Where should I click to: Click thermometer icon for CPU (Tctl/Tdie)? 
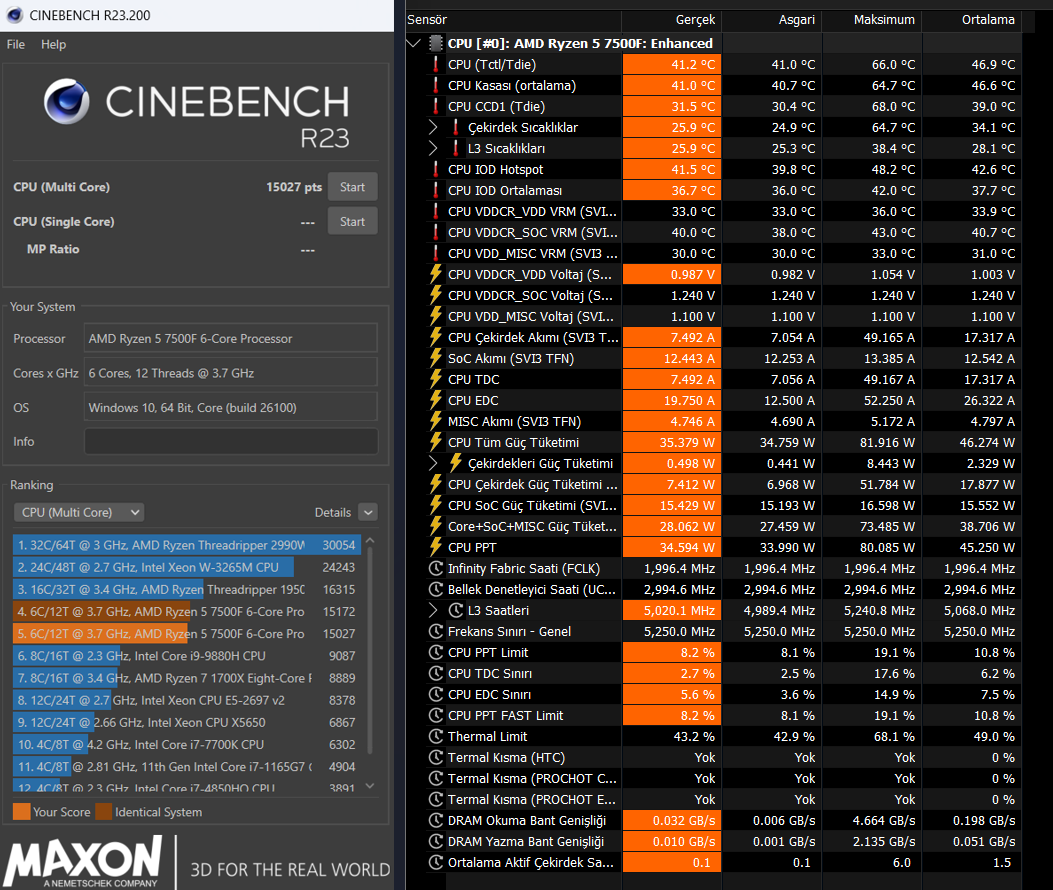click(436, 64)
